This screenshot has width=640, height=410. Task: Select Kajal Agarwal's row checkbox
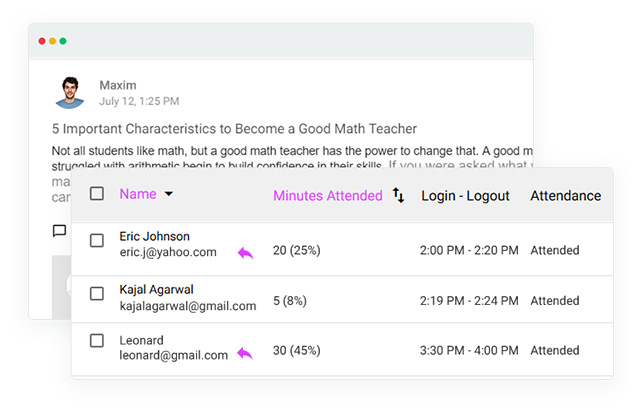coord(97,293)
